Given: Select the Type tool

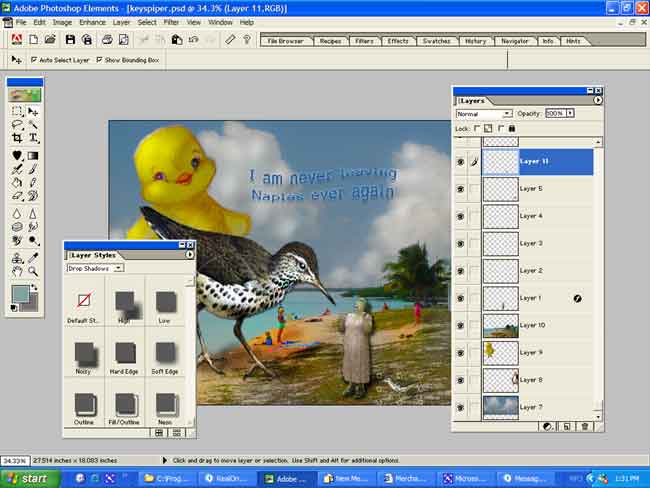Looking at the screenshot, I should pos(33,138).
